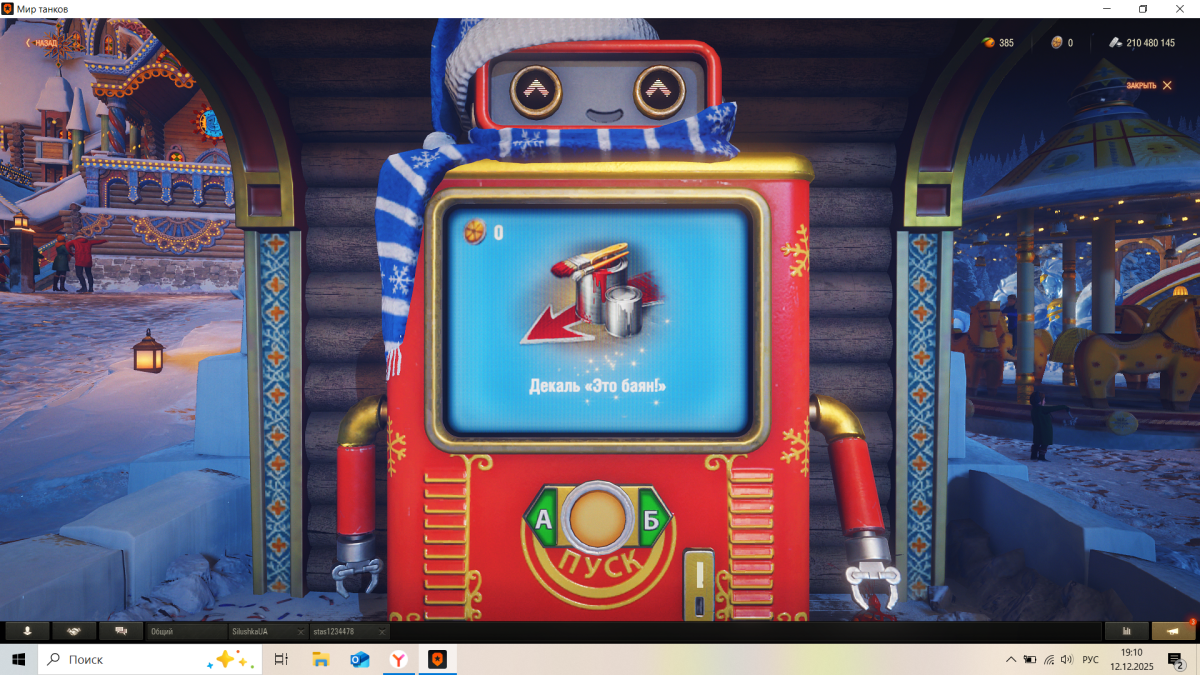1200x675 pixels.
Task: Close the SilushkaUA chat tab
Action: coord(301,632)
